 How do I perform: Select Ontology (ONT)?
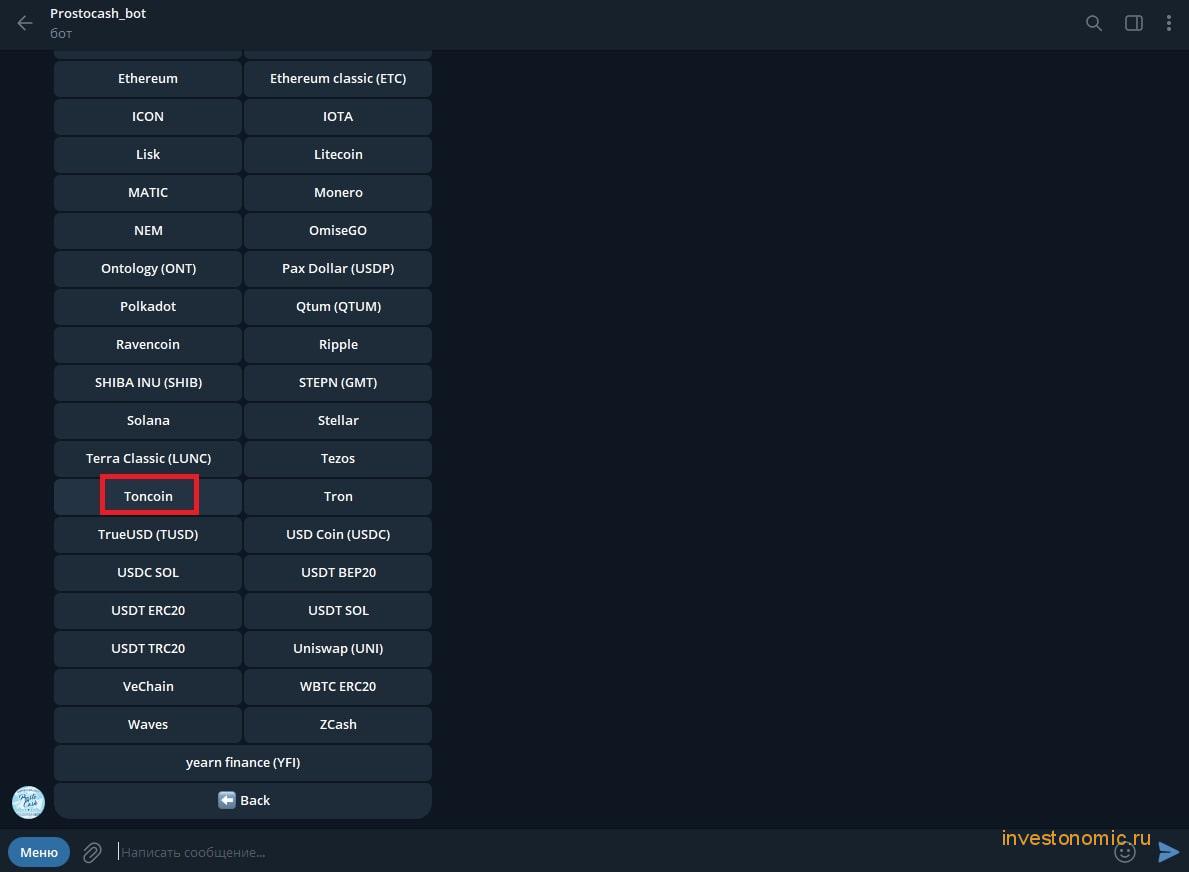click(148, 268)
